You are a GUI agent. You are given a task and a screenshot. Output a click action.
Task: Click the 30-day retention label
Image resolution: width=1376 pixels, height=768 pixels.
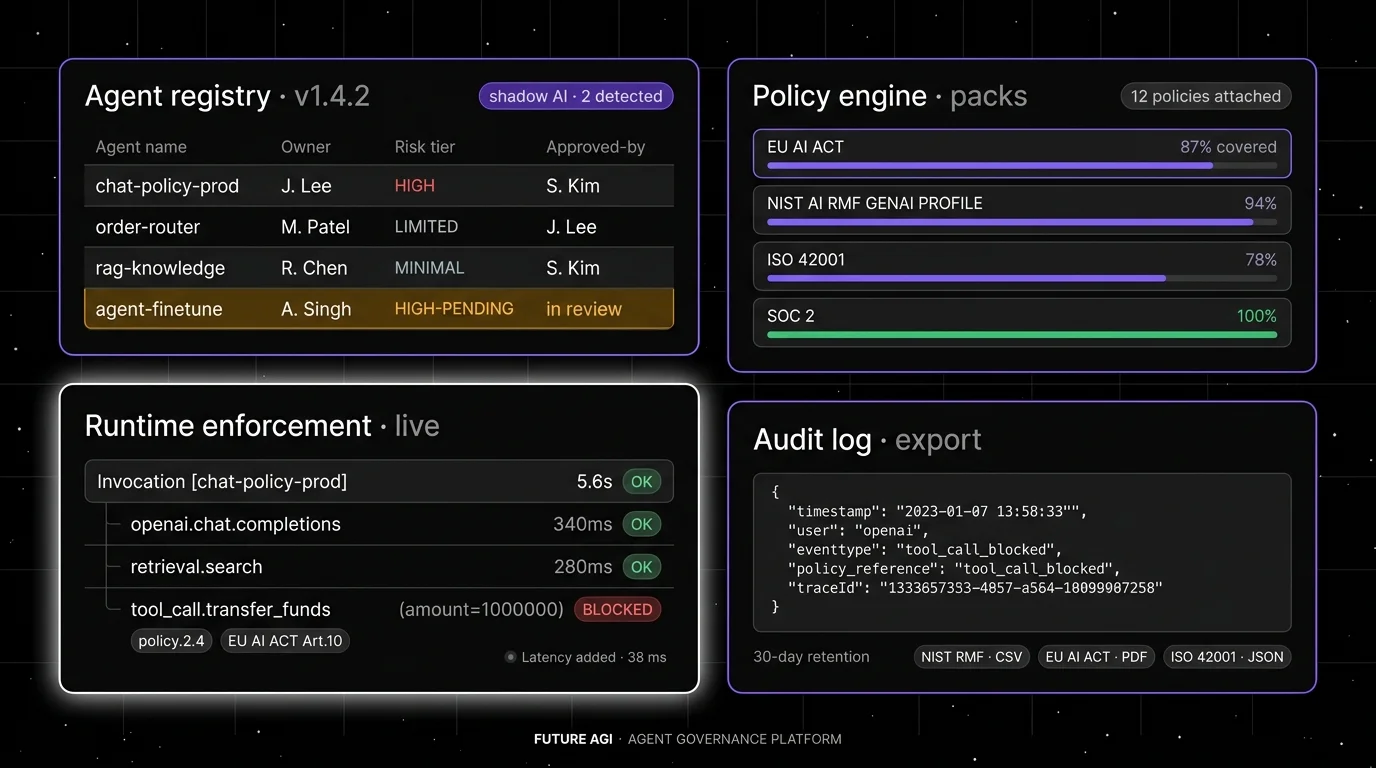tap(811, 657)
